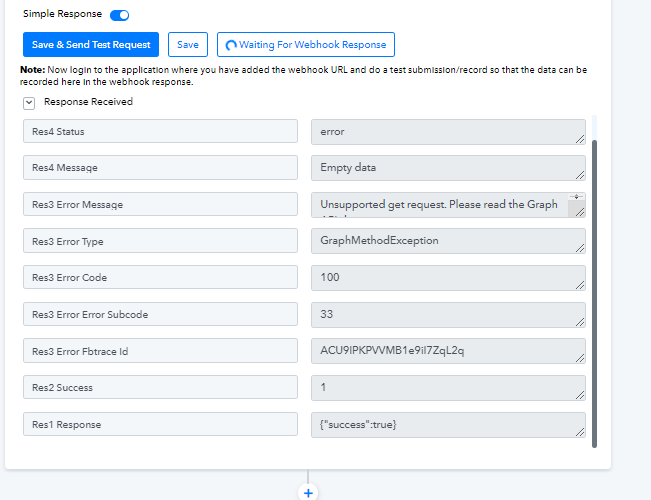Viewport: 651px width, 500px height.
Task: Click the value field showing 100
Action: point(448,278)
